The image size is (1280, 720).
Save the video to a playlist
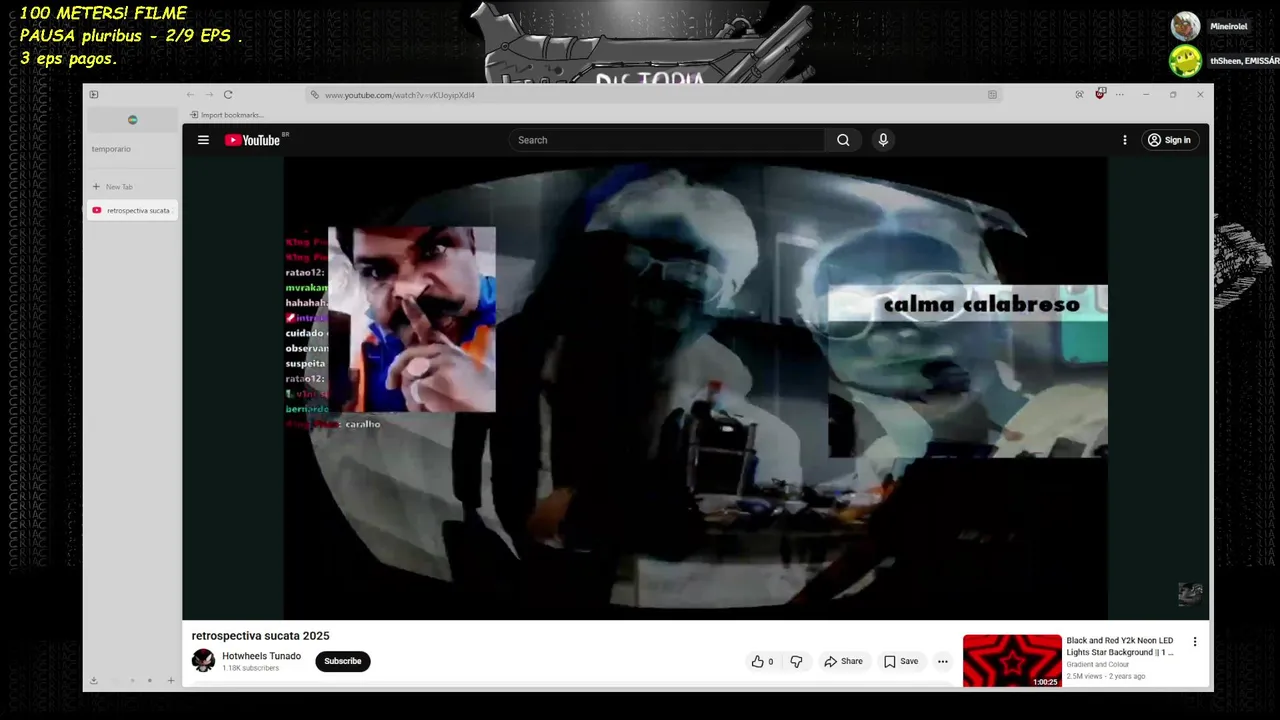click(900, 661)
